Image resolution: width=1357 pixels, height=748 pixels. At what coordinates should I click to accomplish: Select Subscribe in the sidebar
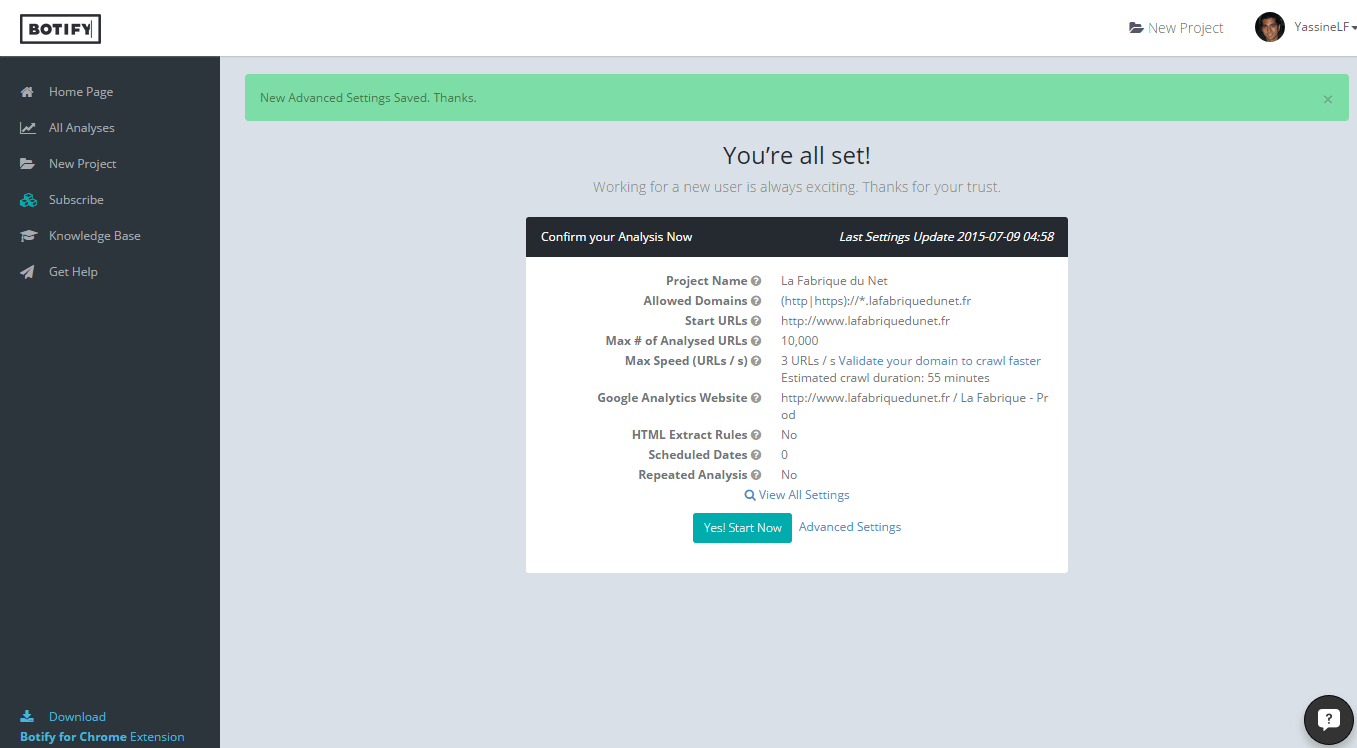(76, 200)
